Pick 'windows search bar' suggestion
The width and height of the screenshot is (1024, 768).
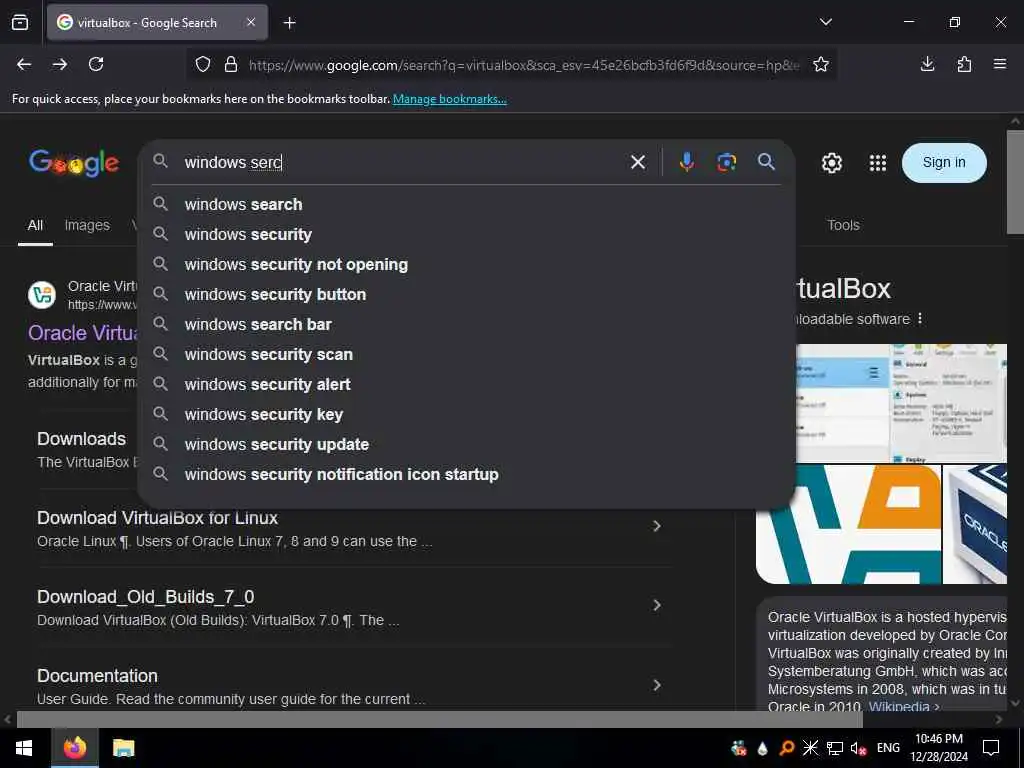click(466, 325)
